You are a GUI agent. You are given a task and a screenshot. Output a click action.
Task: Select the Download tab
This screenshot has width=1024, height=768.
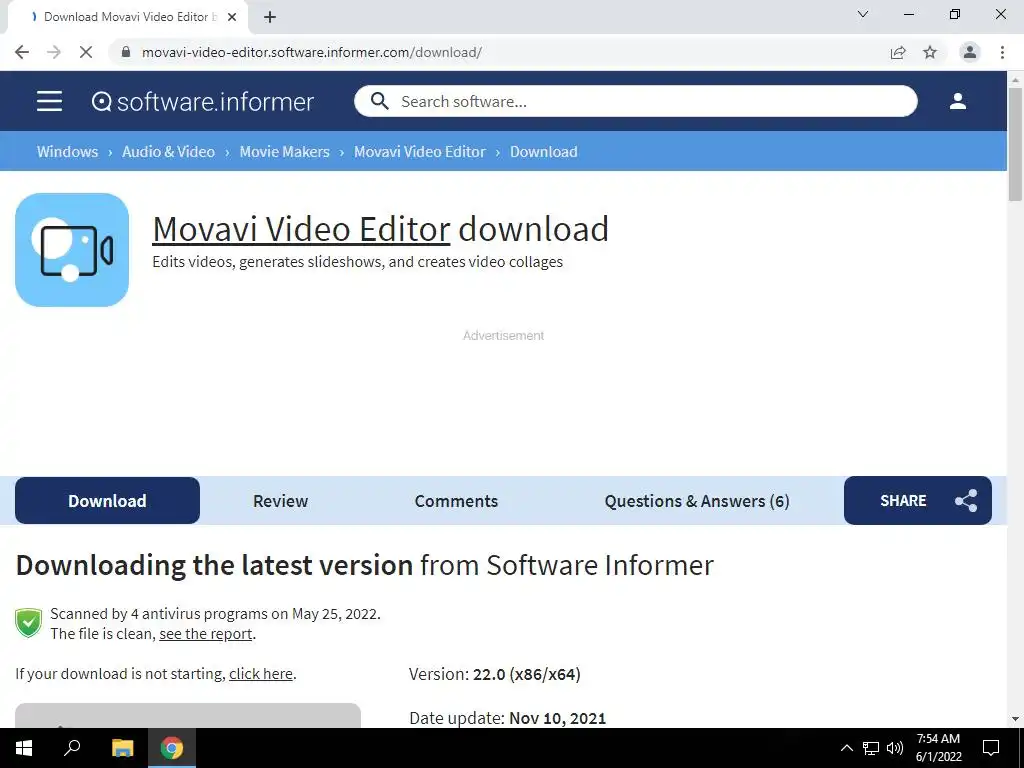[x=107, y=501]
